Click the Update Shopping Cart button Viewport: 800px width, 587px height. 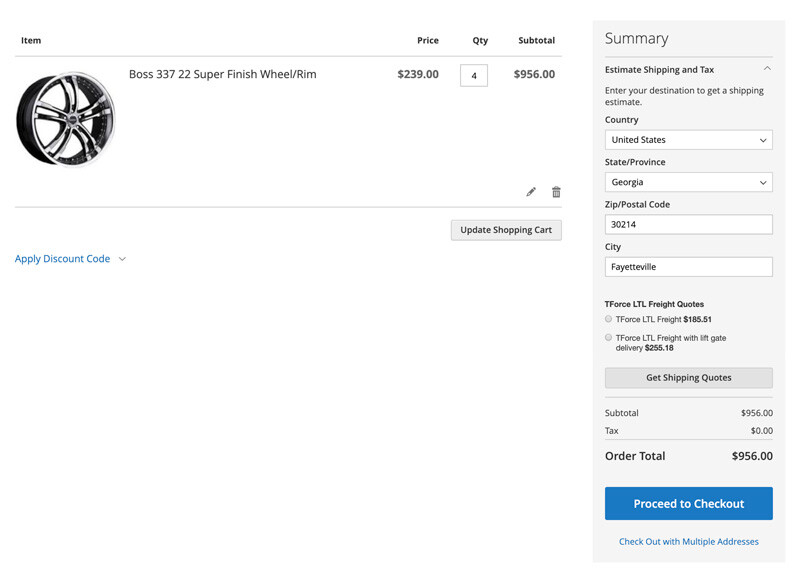[506, 230]
